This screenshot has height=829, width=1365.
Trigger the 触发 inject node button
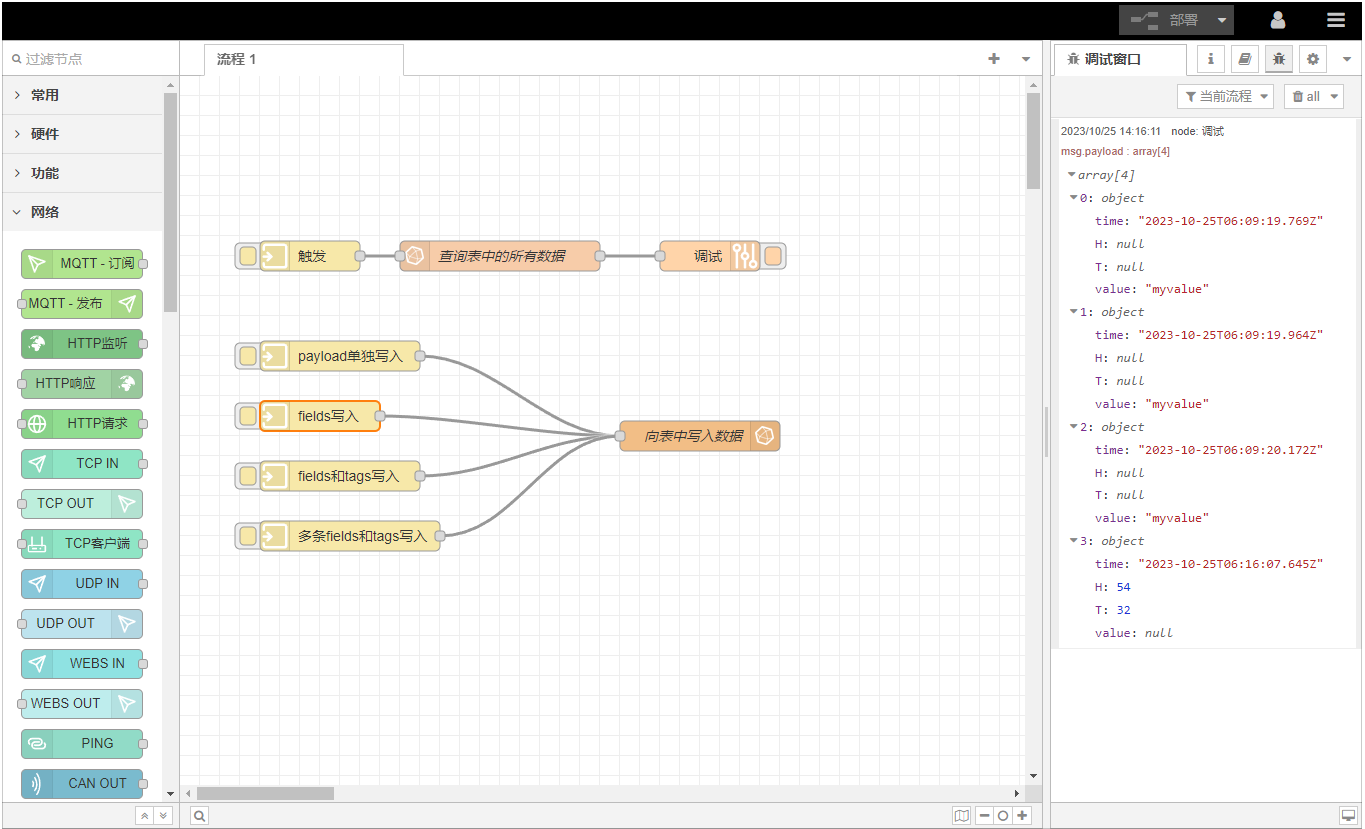247,256
